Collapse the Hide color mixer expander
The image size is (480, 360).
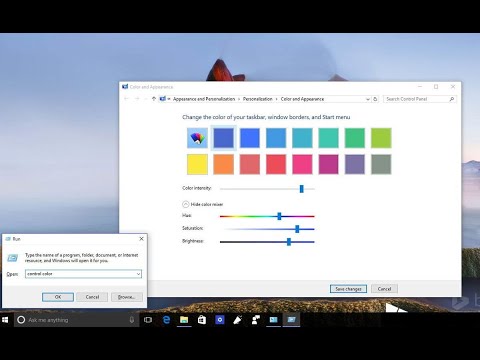186,204
